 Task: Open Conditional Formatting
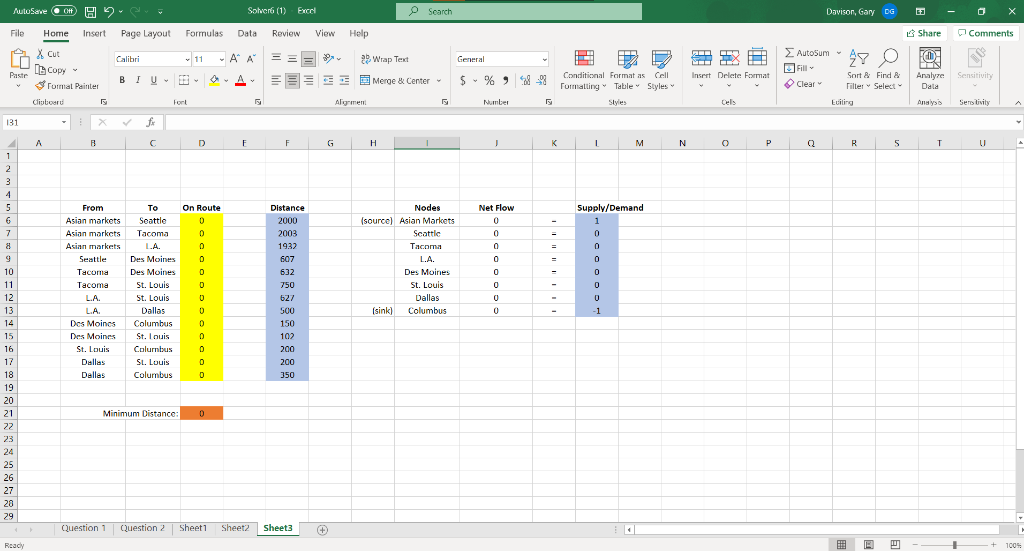(x=584, y=71)
